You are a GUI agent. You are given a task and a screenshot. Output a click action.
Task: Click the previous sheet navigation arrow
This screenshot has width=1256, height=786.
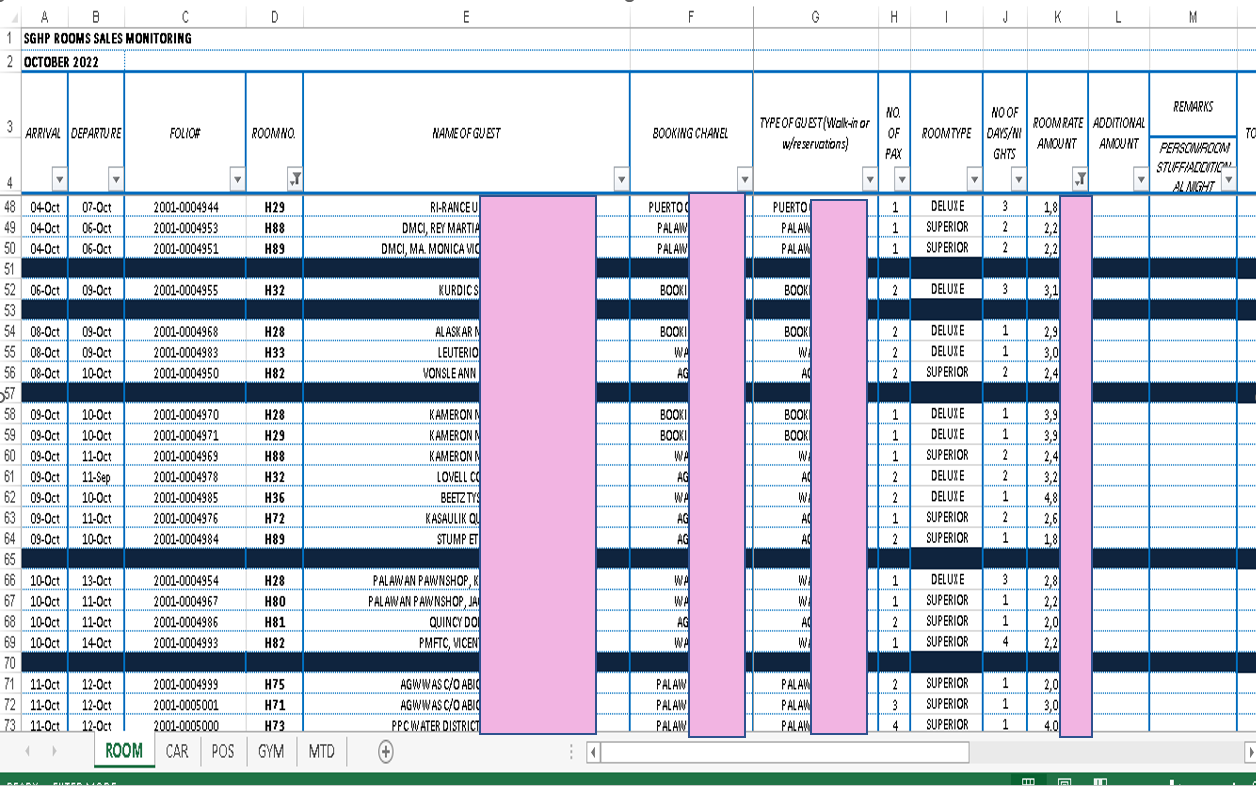coord(27,751)
